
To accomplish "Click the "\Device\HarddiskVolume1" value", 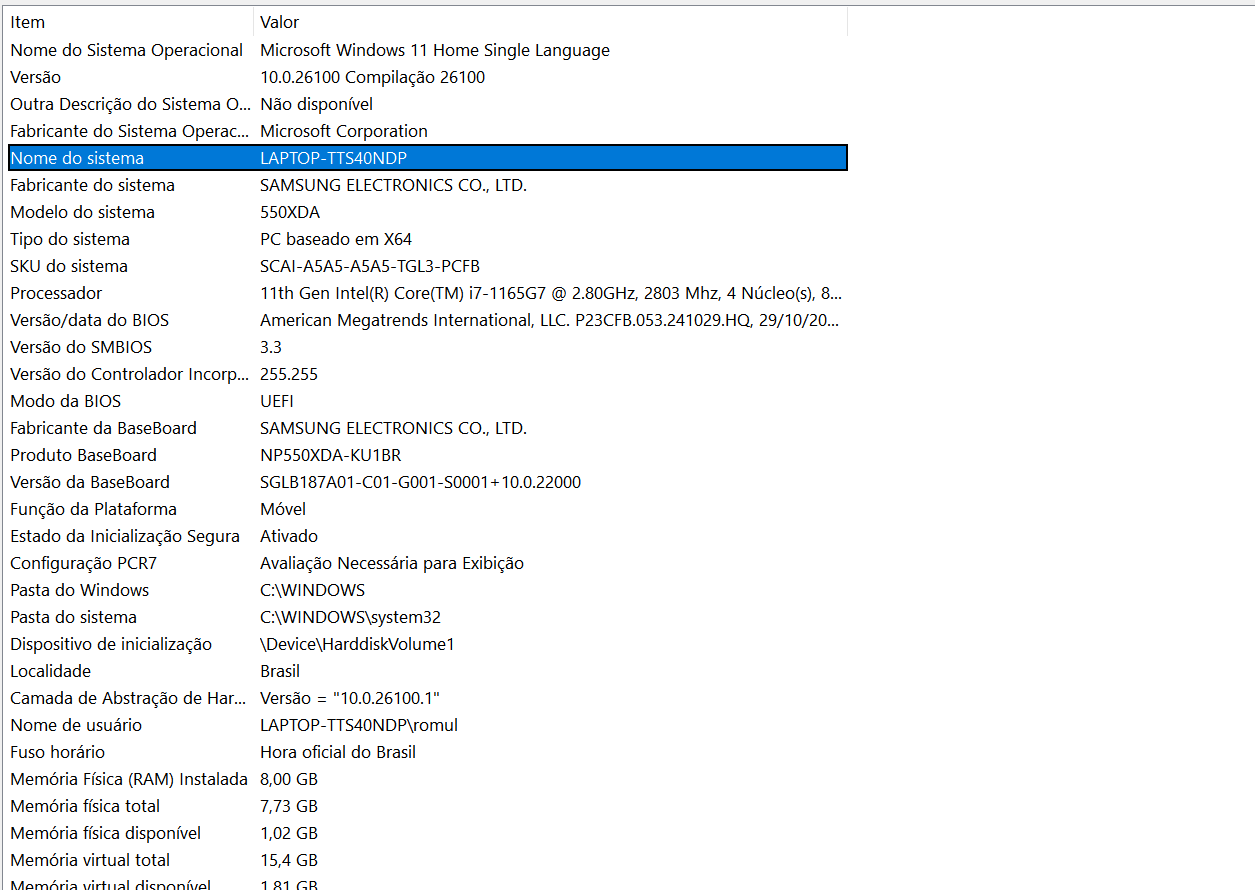I will [357, 644].
